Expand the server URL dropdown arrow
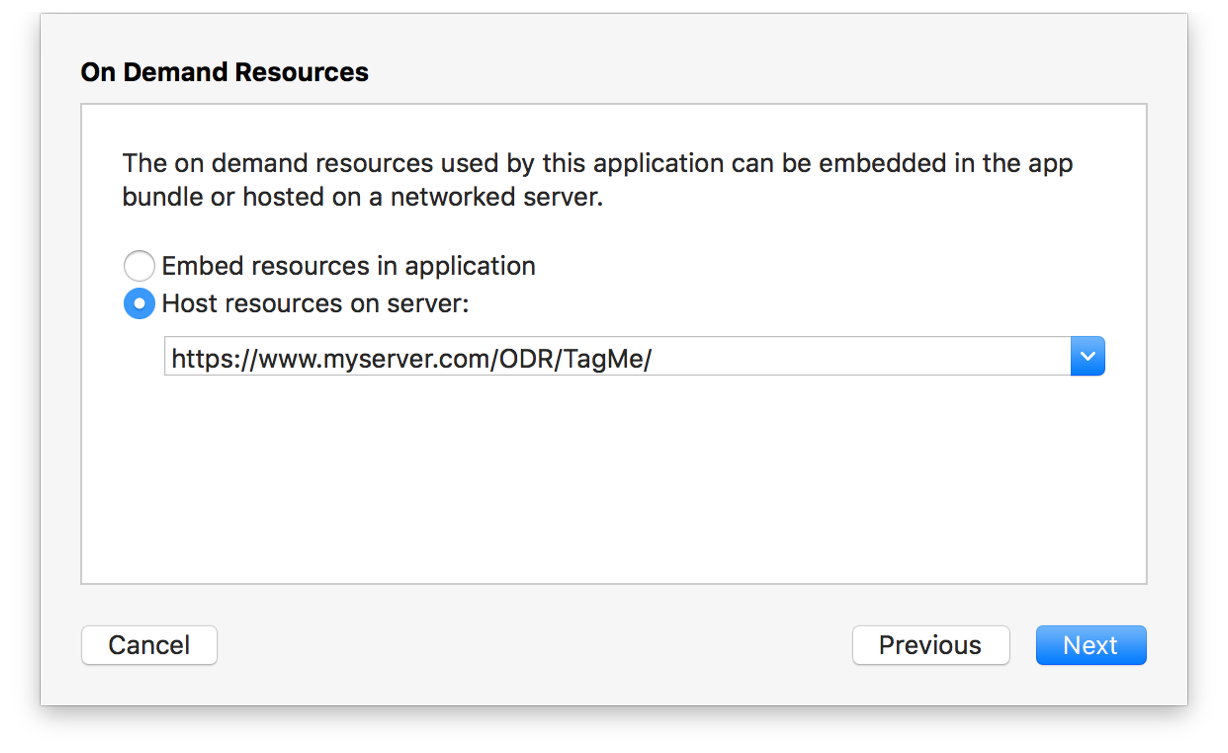The image size is (1228, 753). pyautogui.click(x=1087, y=356)
